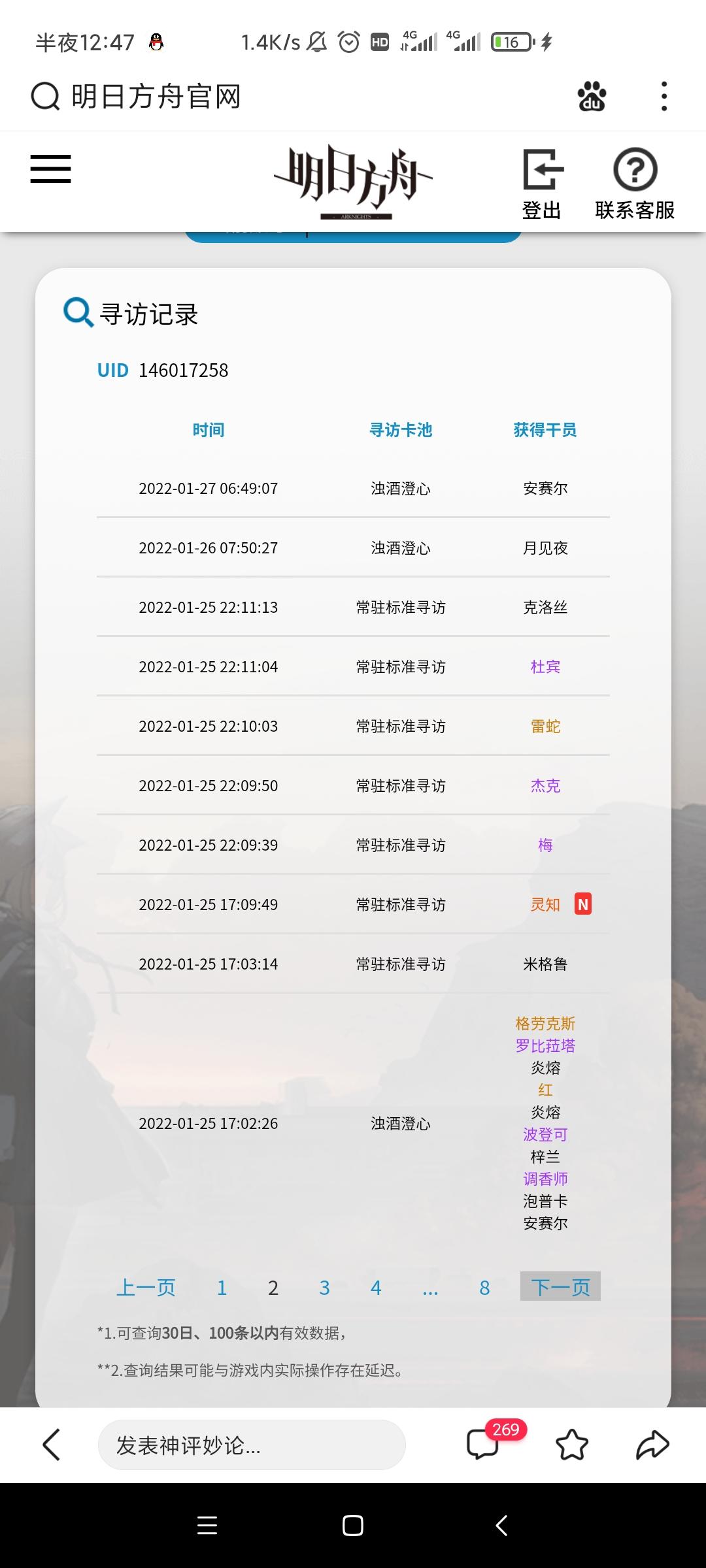Image resolution: width=706 pixels, height=1568 pixels.
Task: Tap operator name 梅
Action: click(545, 845)
